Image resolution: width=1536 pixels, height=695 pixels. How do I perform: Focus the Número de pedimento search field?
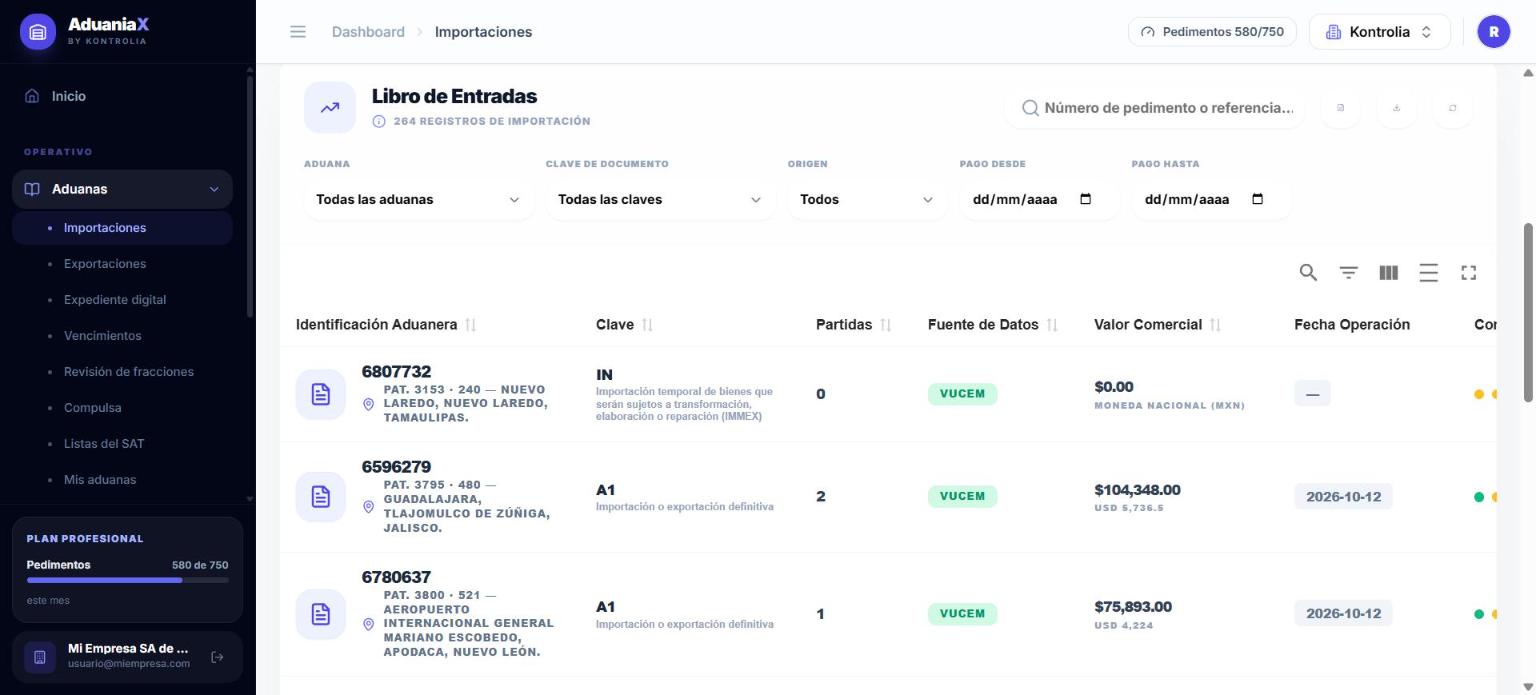pyautogui.click(x=1157, y=108)
